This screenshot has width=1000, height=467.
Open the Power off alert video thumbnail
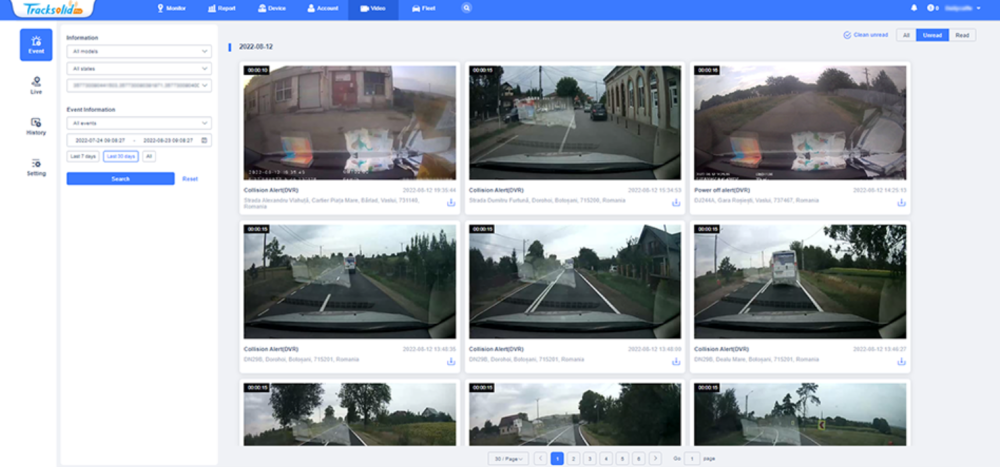(x=800, y=122)
